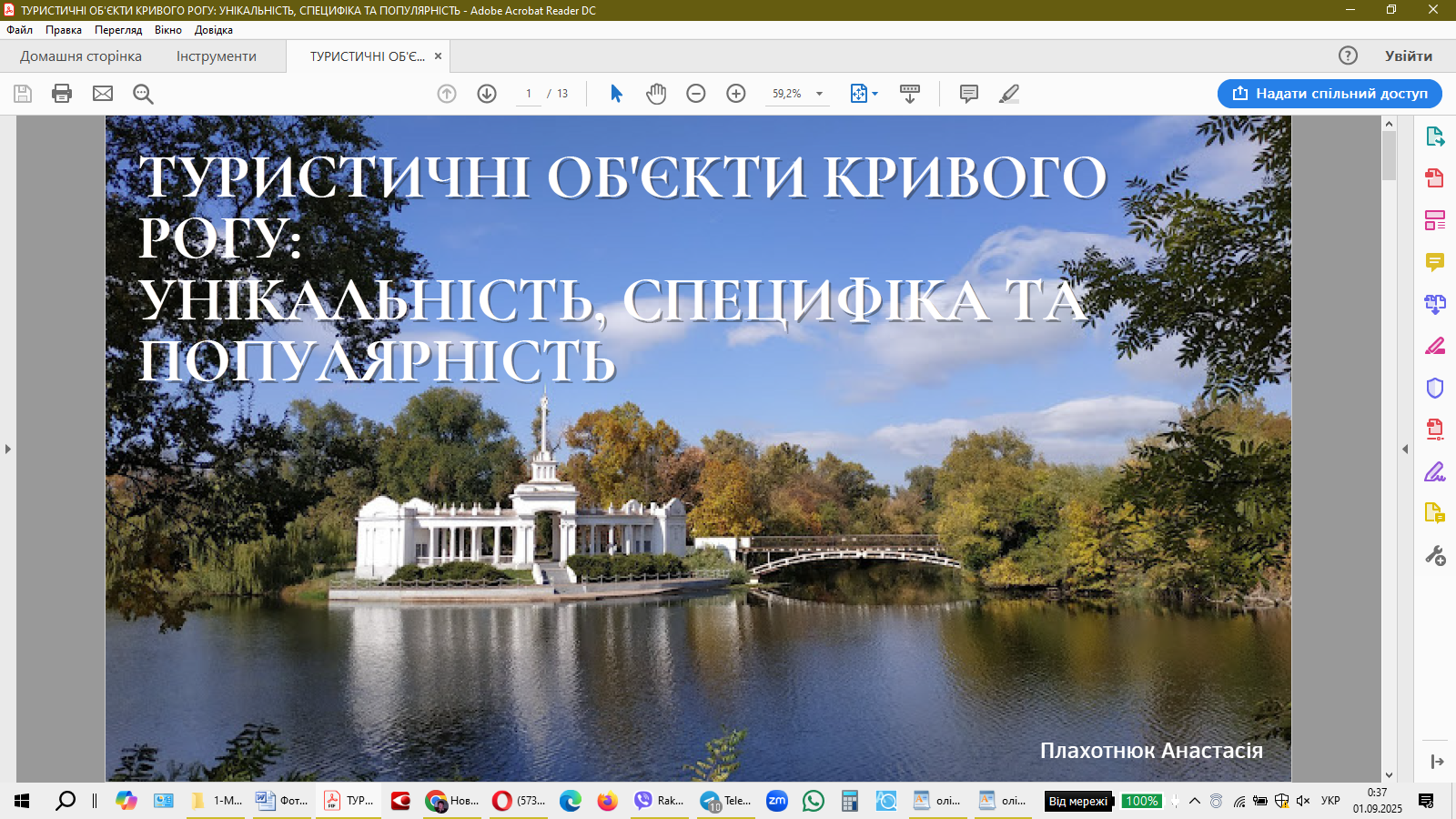Image resolution: width=1456 pixels, height=819 pixels.
Task: Open Protect shield tool in sidebar
Action: point(1435,388)
